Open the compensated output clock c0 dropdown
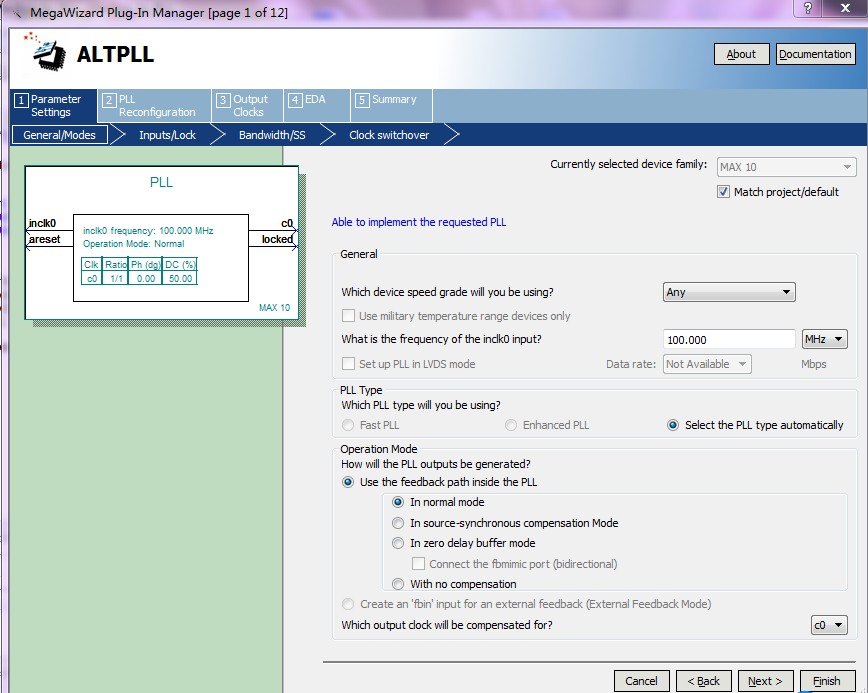 coord(829,625)
